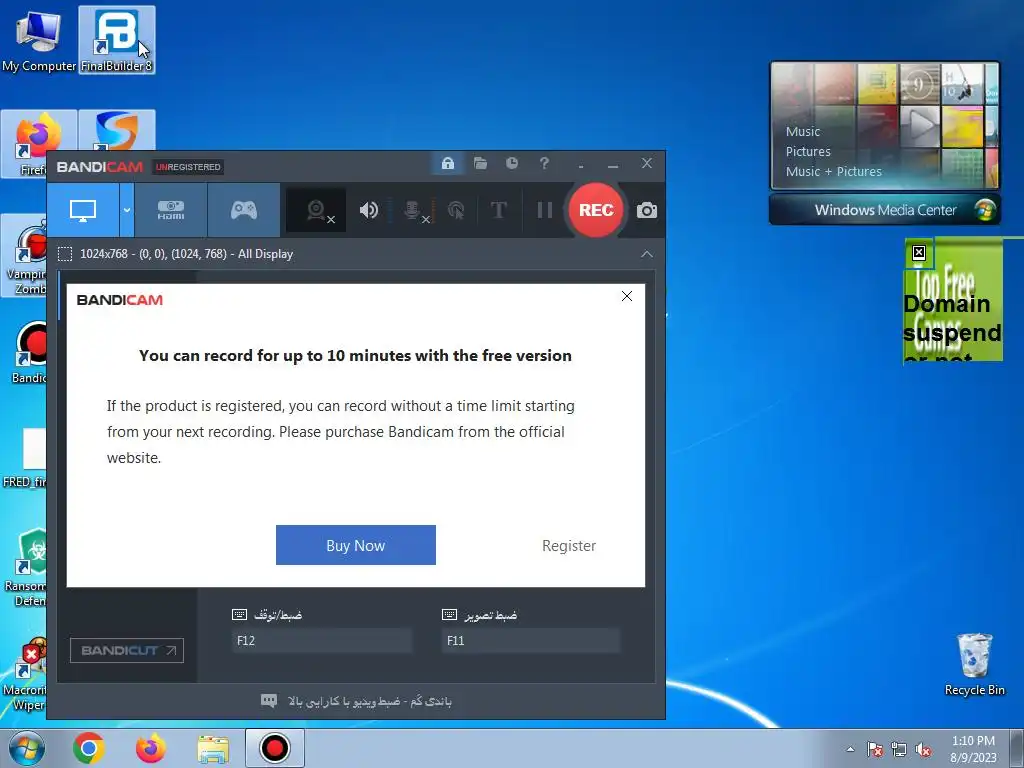Viewport: 1024px width, 768px height.
Task: Select Bandicam screen recording mode
Action: (x=83, y=210)
